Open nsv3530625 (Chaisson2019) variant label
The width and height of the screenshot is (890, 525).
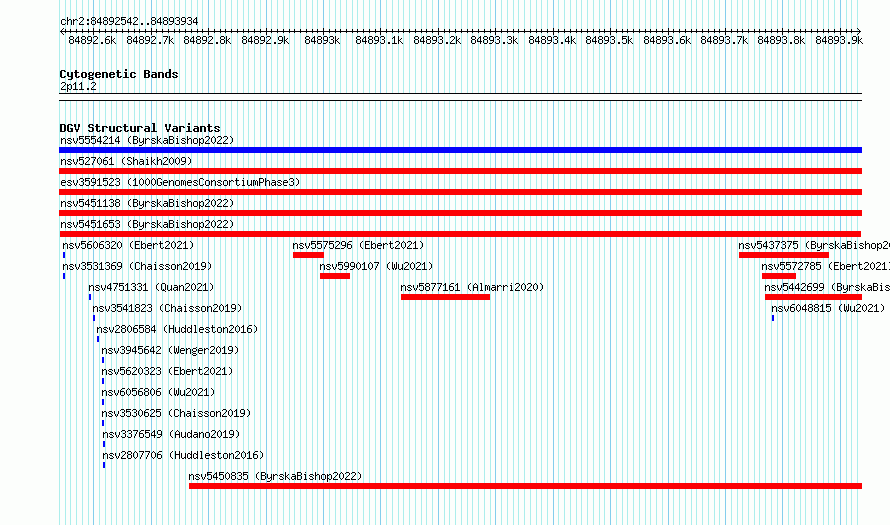[x=176, y=413]
